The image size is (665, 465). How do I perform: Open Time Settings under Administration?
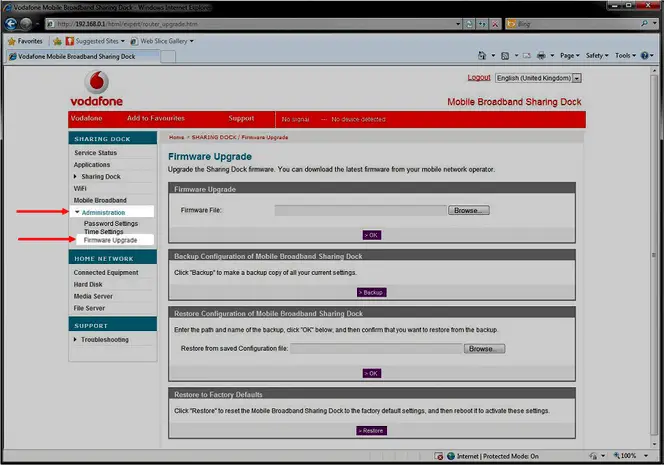pyautogui.click(x=103, y=232)
